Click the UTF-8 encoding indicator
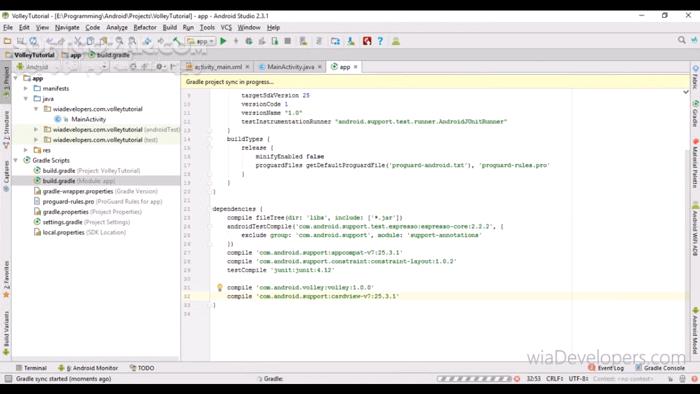This screenshot has height=394, width=700. point(578,379)
